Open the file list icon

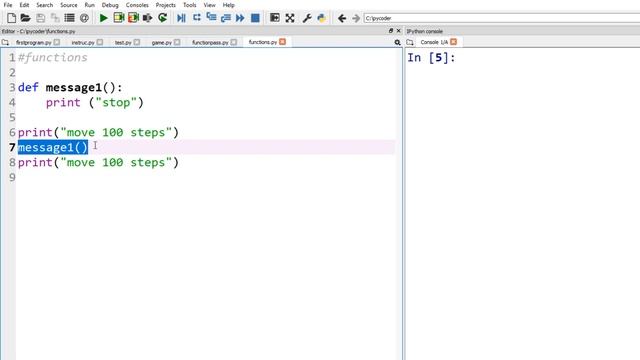tap(69, 18)
